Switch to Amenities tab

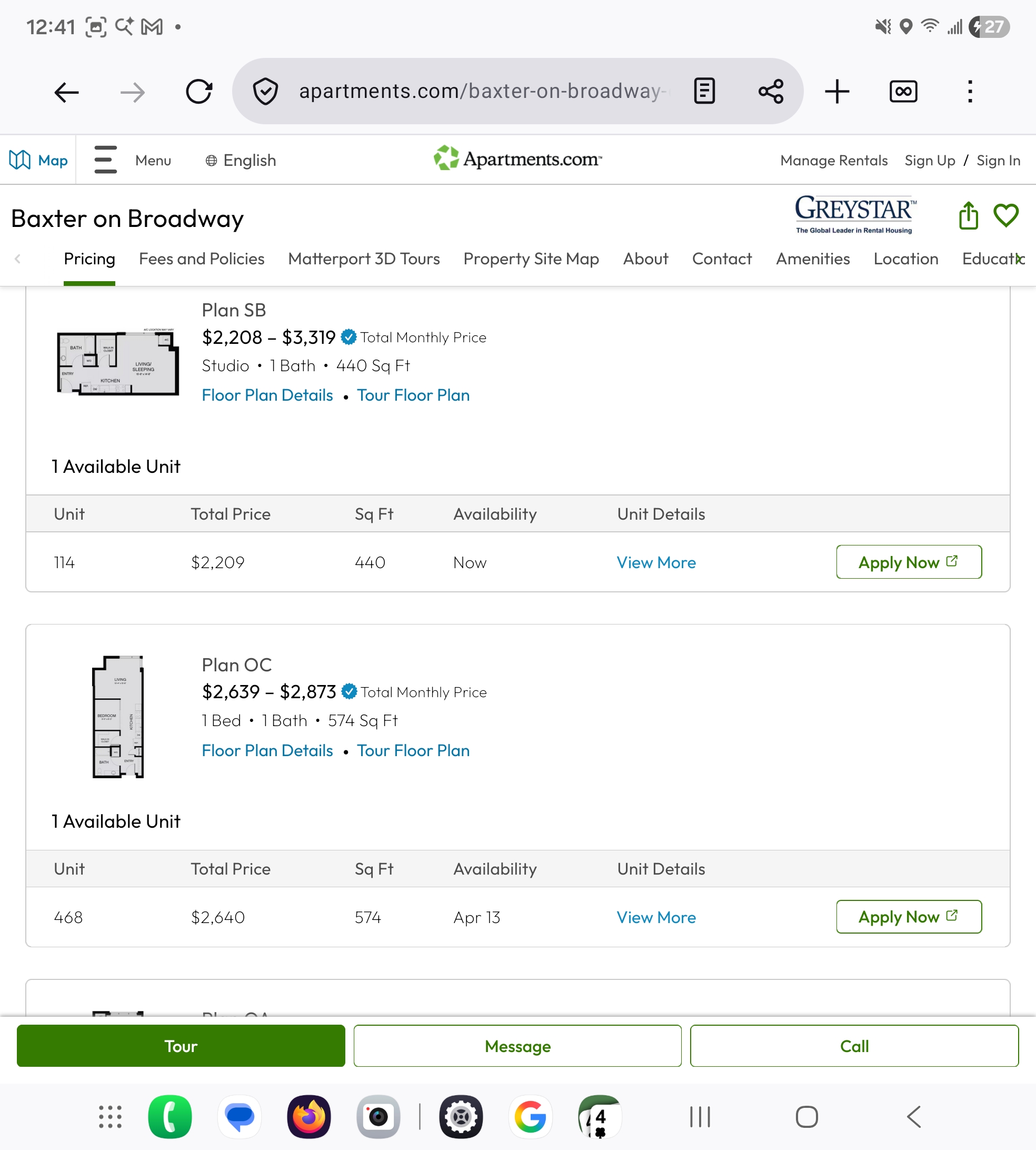(812, 259)
